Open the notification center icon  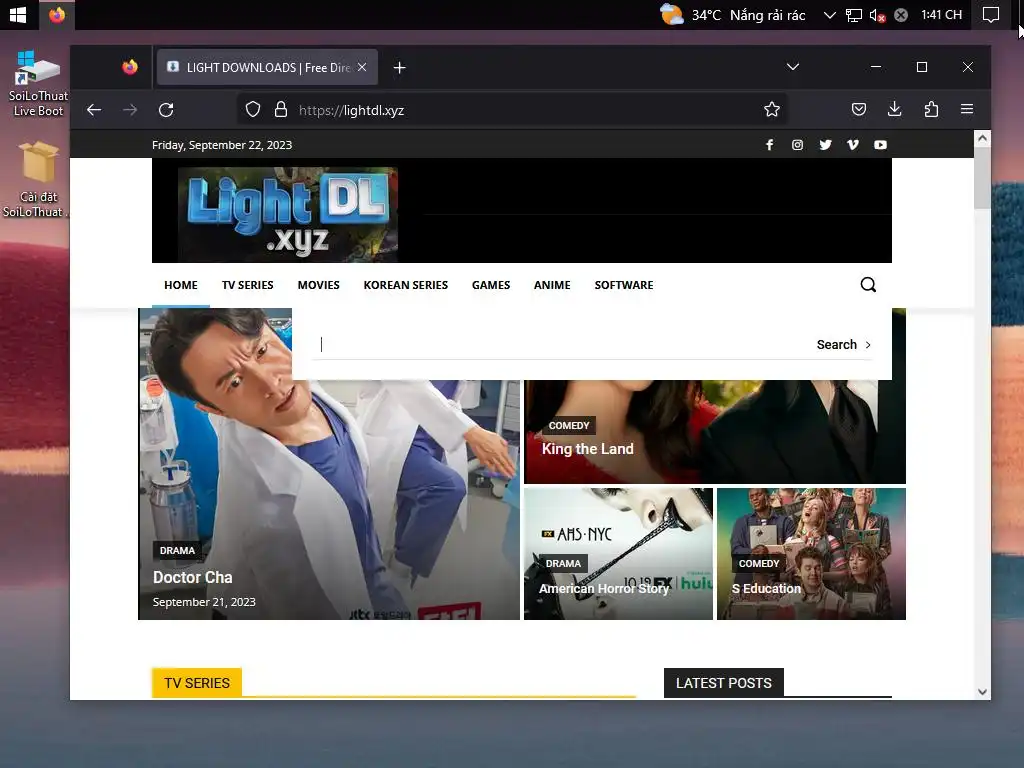click(991, 14)
